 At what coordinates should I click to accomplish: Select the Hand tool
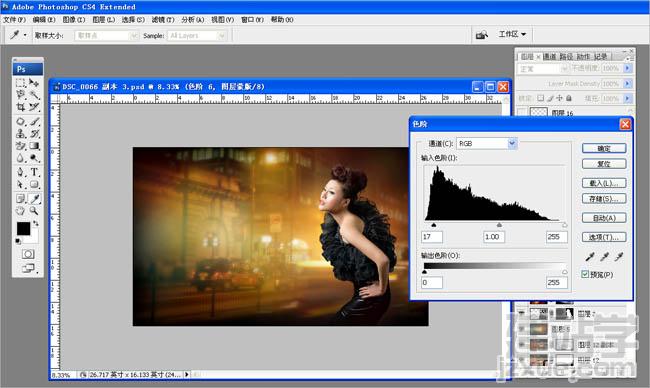(x=20, y=211)
